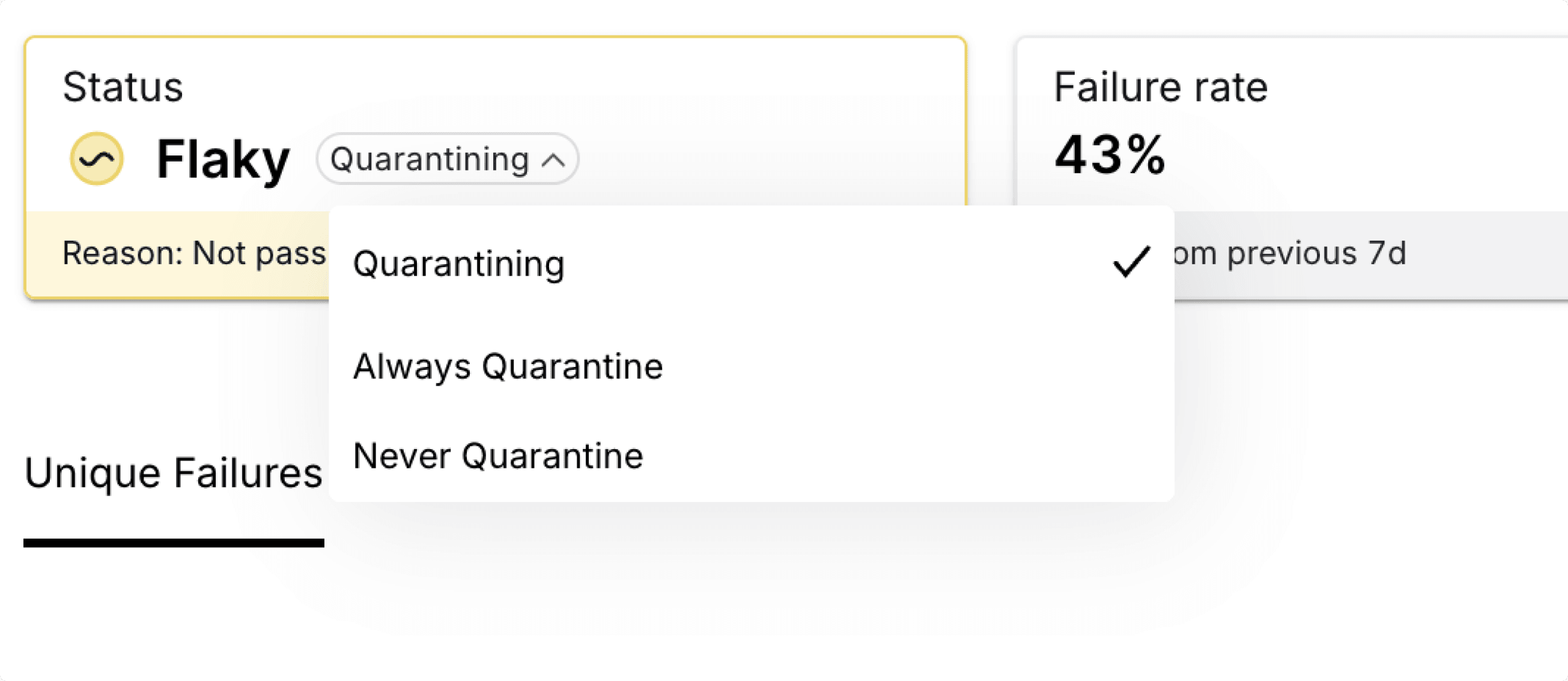Click the Failure rate heading

point(1160,87)
